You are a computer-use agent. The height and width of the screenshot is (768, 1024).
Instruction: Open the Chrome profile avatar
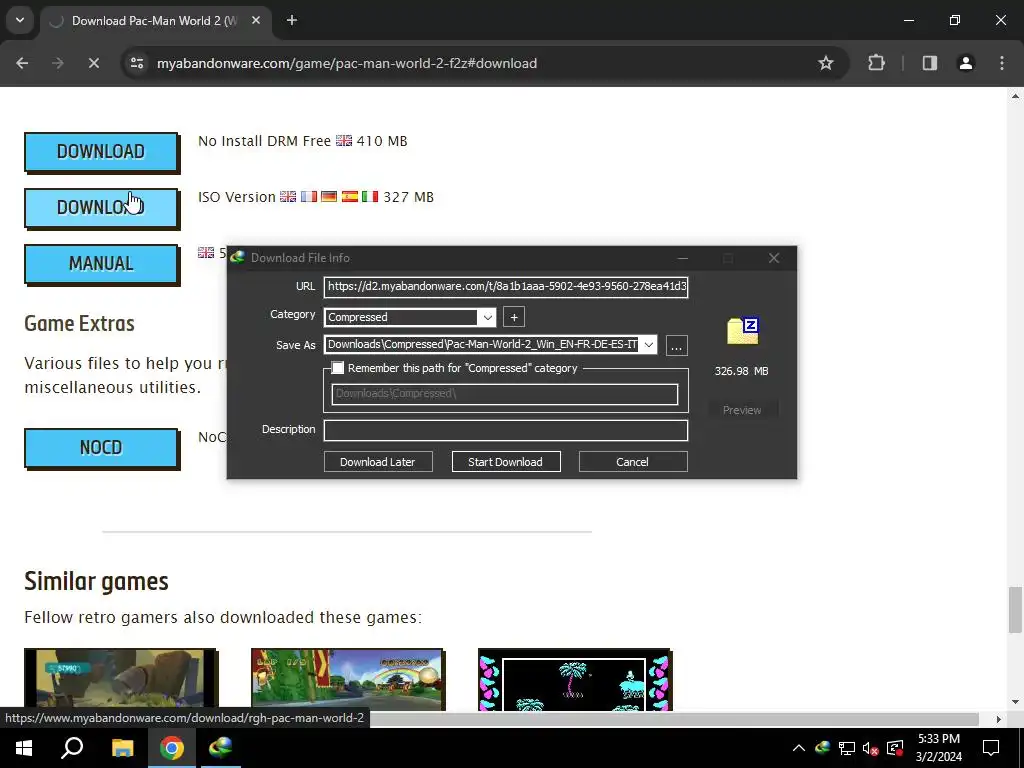coord(965,63)
